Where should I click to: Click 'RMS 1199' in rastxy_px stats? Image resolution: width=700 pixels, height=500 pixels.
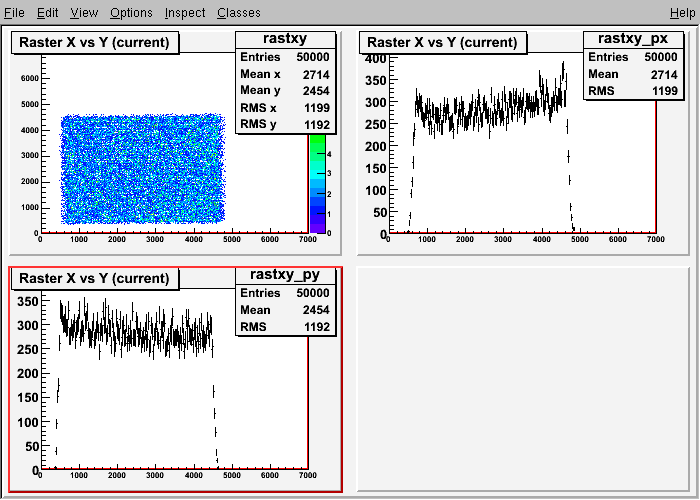[633, 91]
